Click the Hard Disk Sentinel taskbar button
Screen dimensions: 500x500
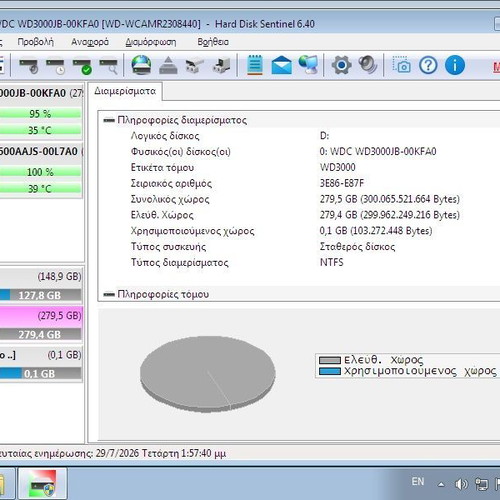coord(42,484)
